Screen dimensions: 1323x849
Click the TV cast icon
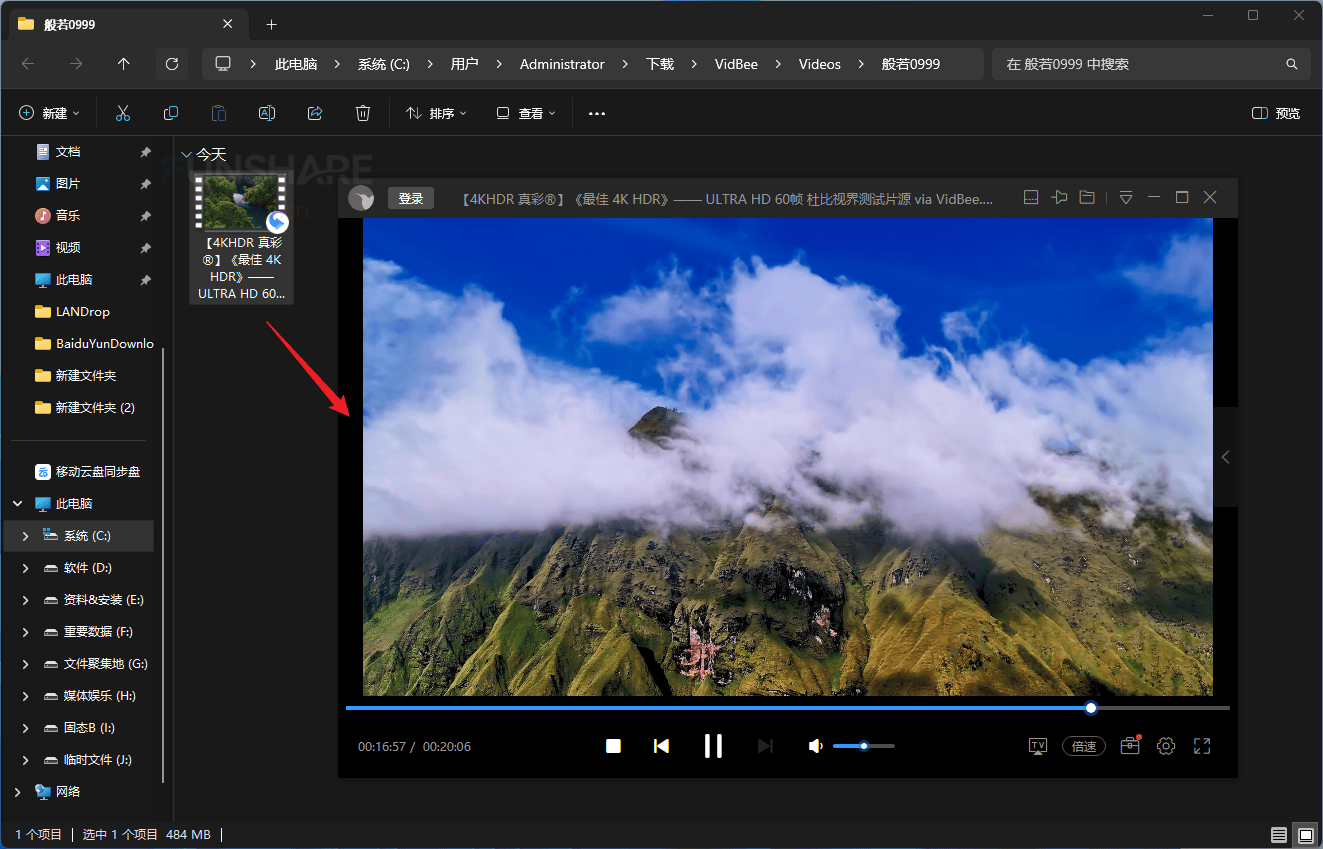tap(1038, 746)
